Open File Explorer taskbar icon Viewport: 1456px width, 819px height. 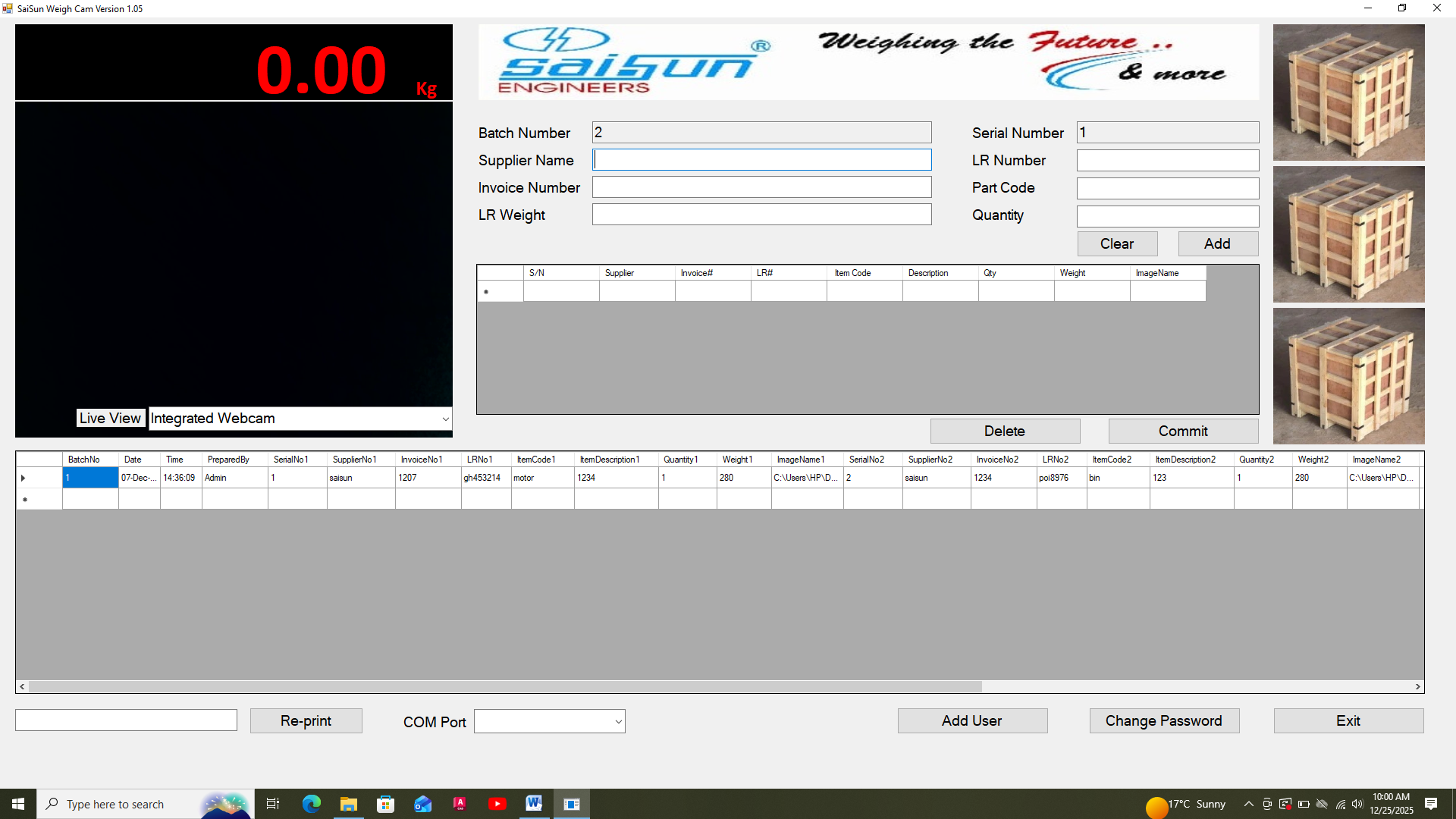click(348, 804)
